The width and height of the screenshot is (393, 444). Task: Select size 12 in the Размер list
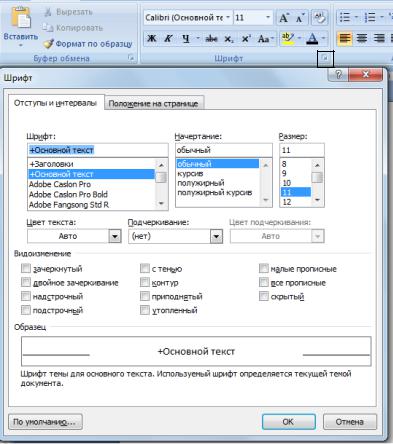pos(296,202)
